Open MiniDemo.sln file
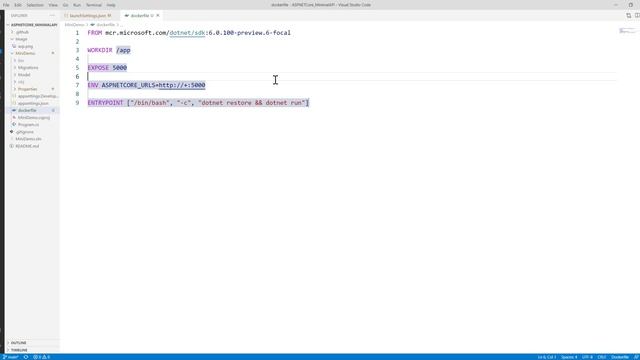The height and width of the screenshot is (360, 640). (x=28, y=139)
